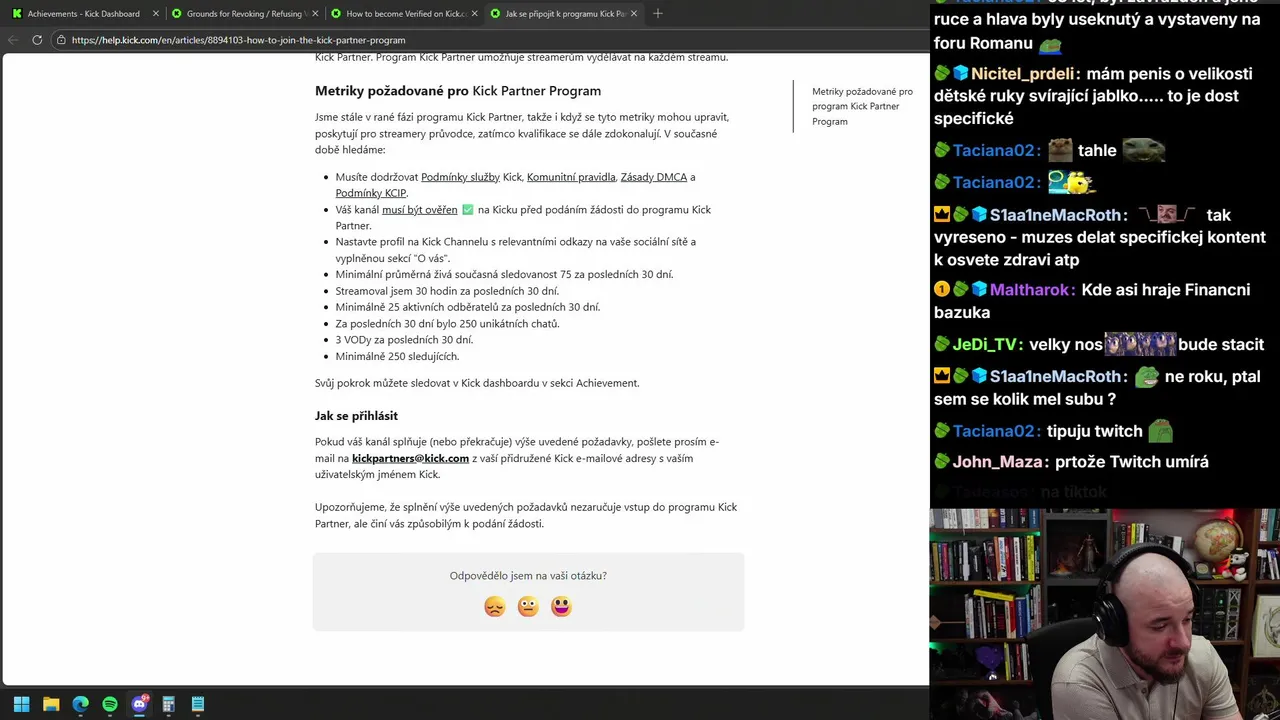Select text 'Minimálně 25 aktivních odběratelů'
1280x720 pixels.
(418, 307)
